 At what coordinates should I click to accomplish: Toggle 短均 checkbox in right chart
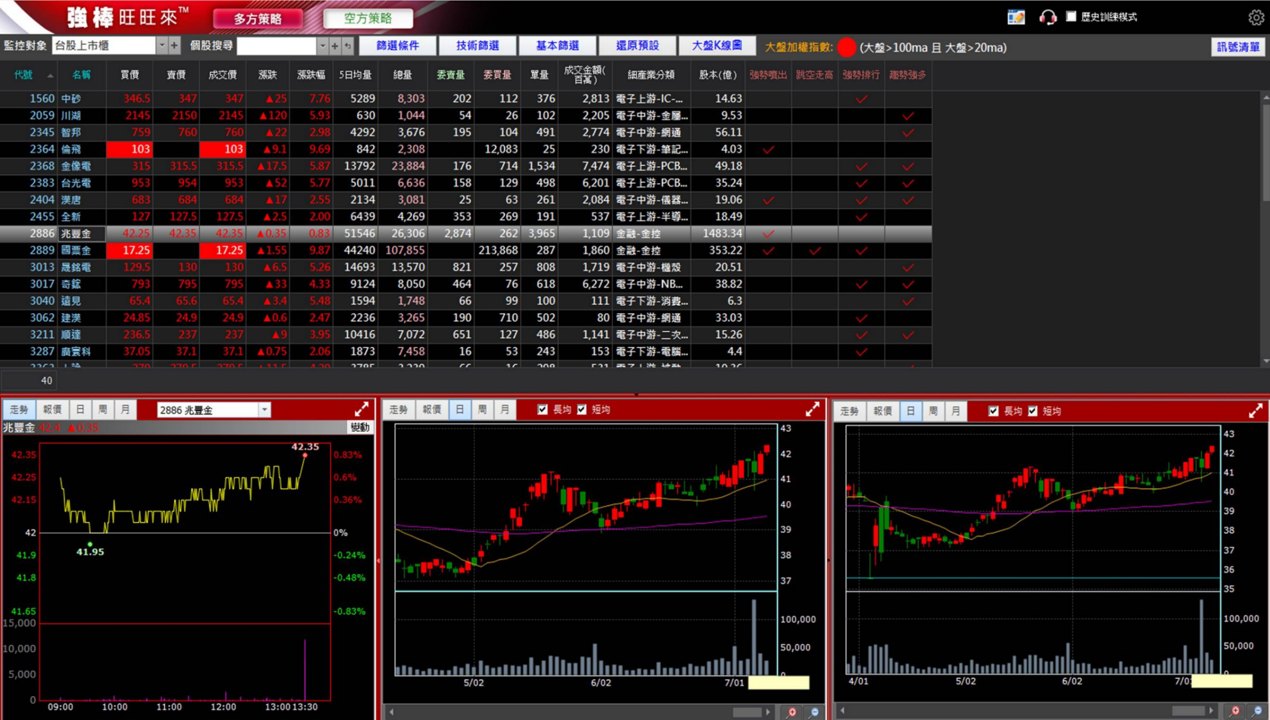(x=1032, y=411)
